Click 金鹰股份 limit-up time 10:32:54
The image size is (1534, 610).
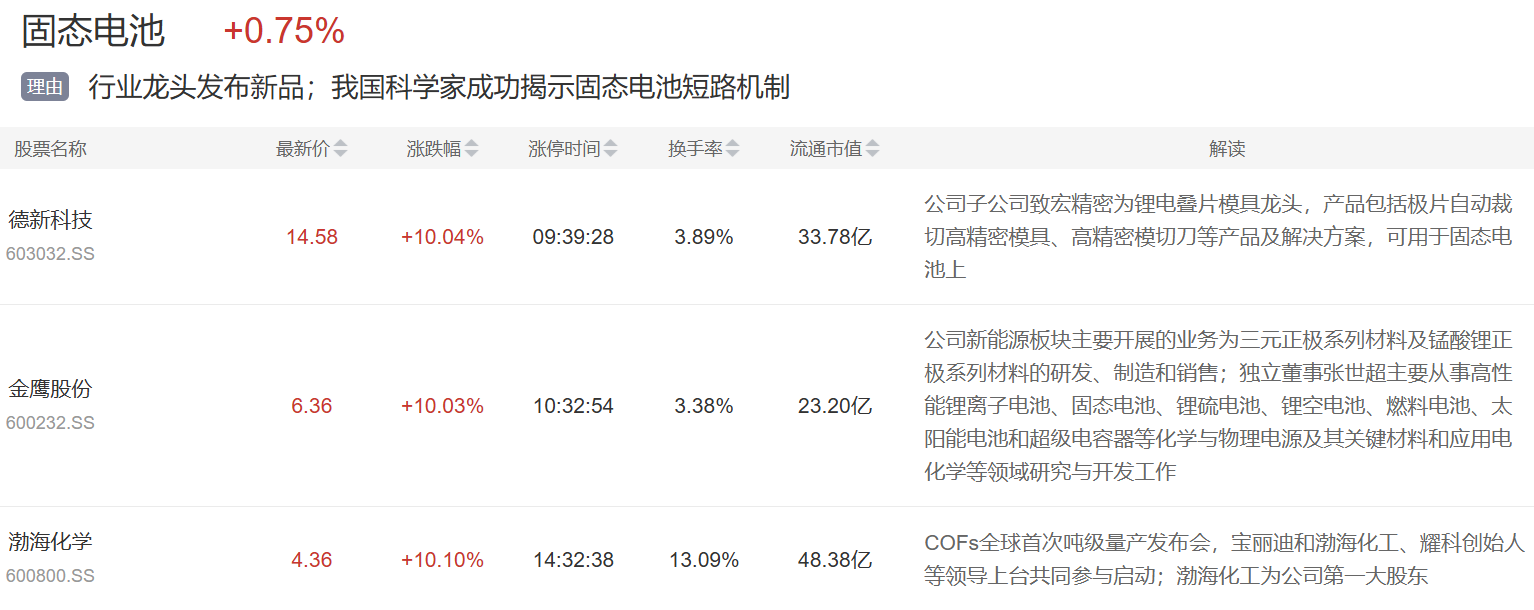573,406
